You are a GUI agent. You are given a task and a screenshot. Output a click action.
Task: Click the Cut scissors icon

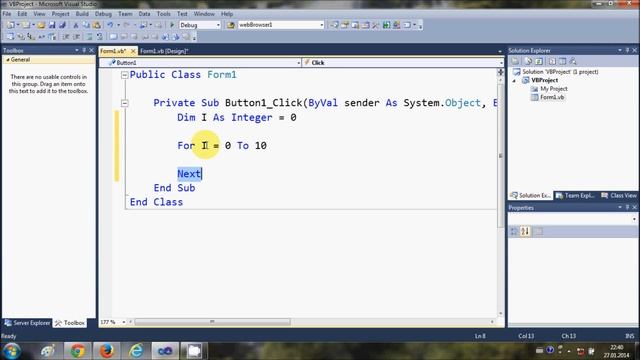coord(76,25)
